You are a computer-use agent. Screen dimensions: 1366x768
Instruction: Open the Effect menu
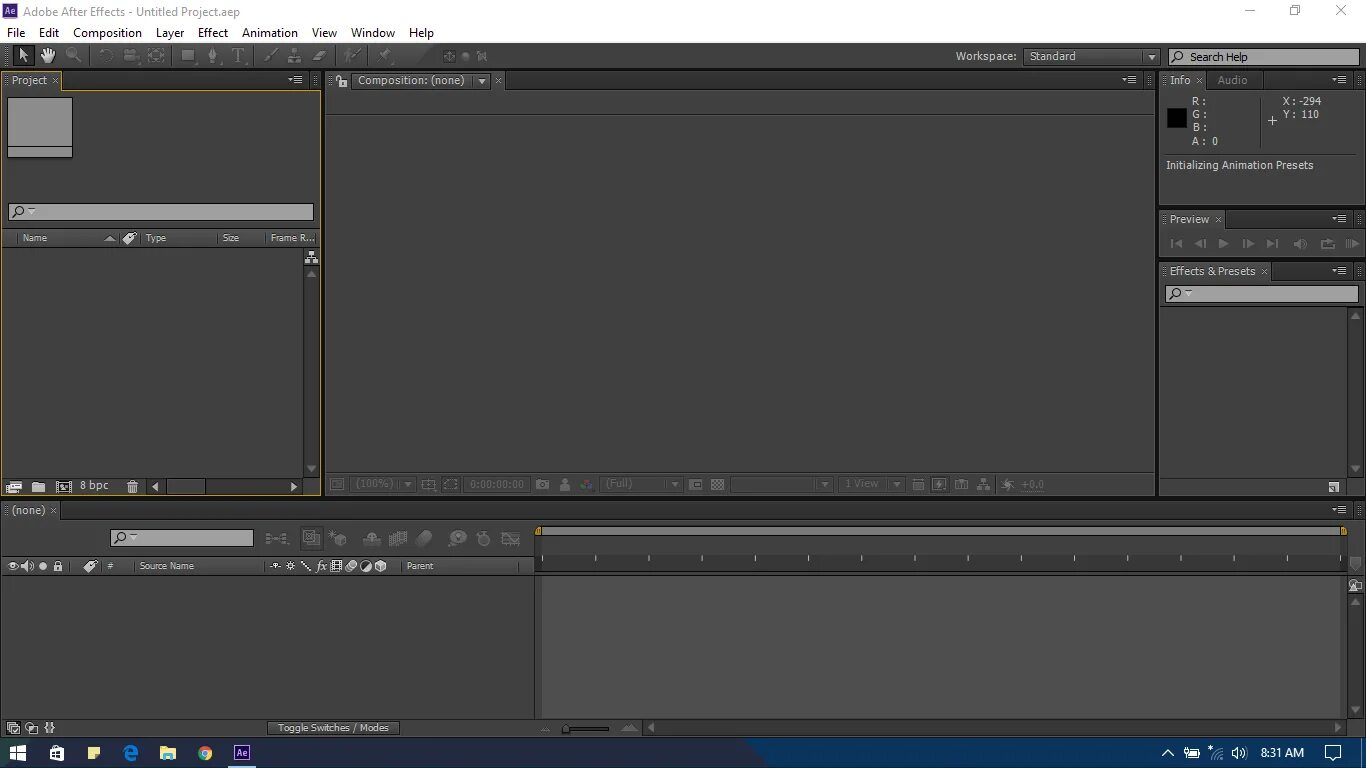[x=213, y=33]
